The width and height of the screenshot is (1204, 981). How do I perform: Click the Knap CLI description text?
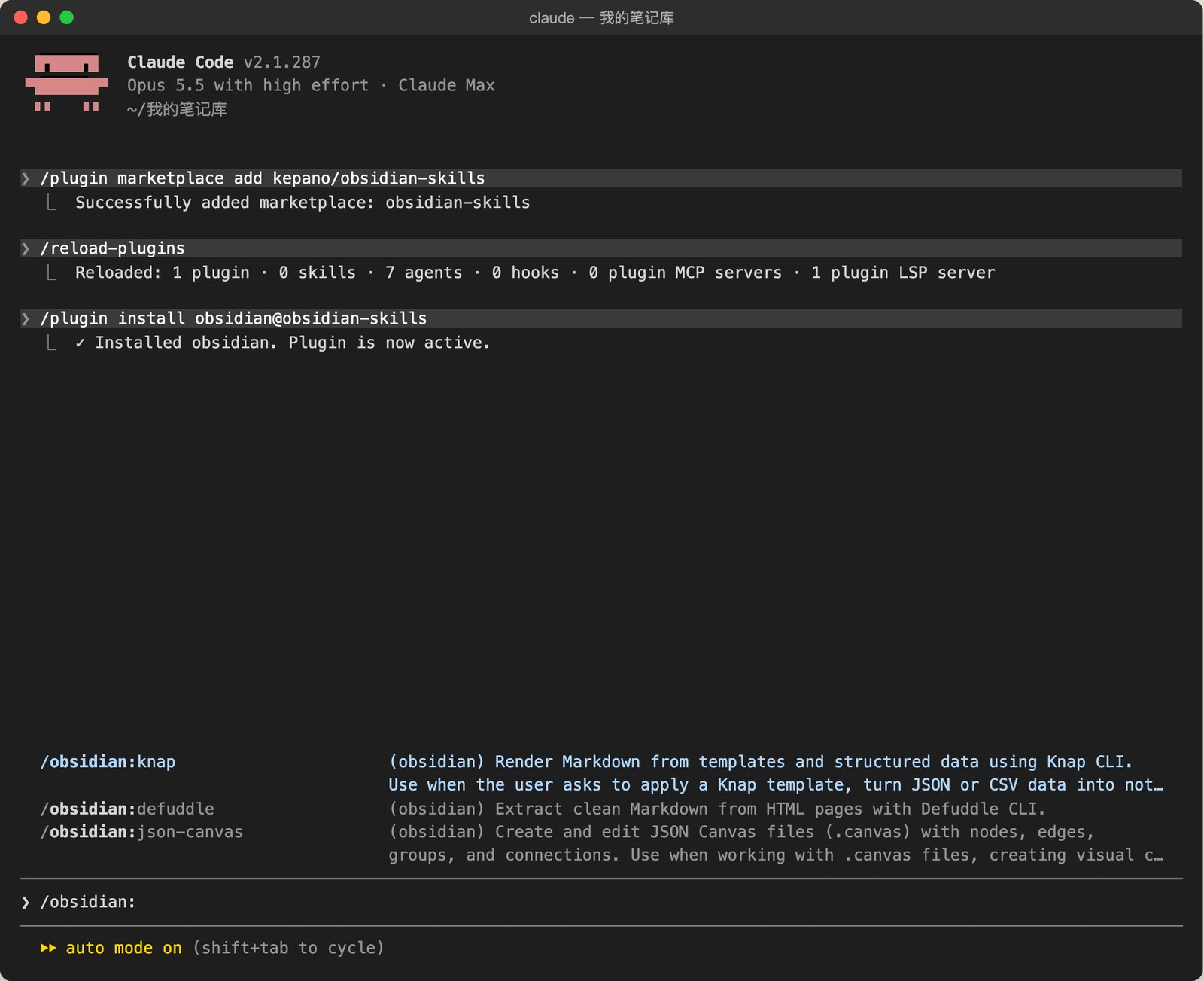tap(776, 773)
